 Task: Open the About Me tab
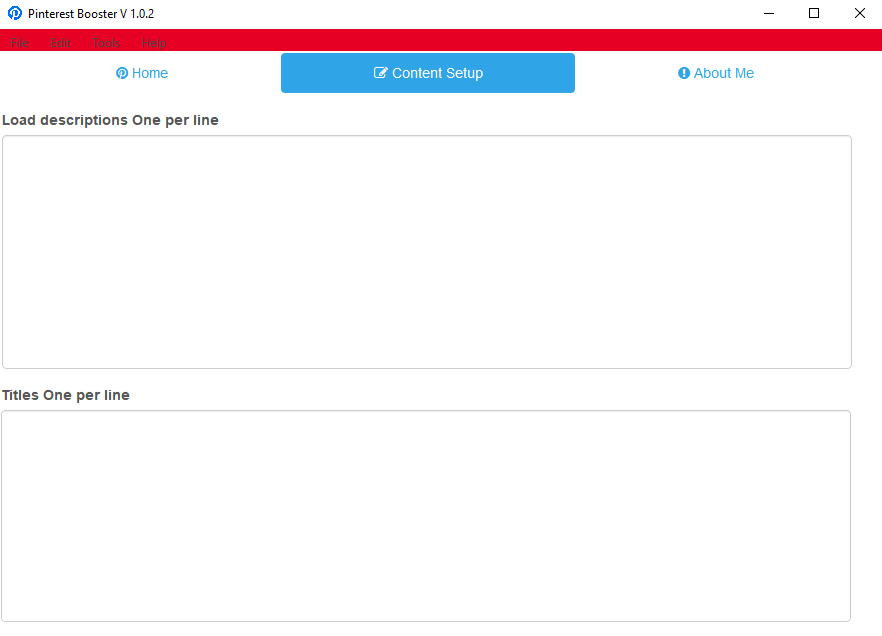coord(715,73)
